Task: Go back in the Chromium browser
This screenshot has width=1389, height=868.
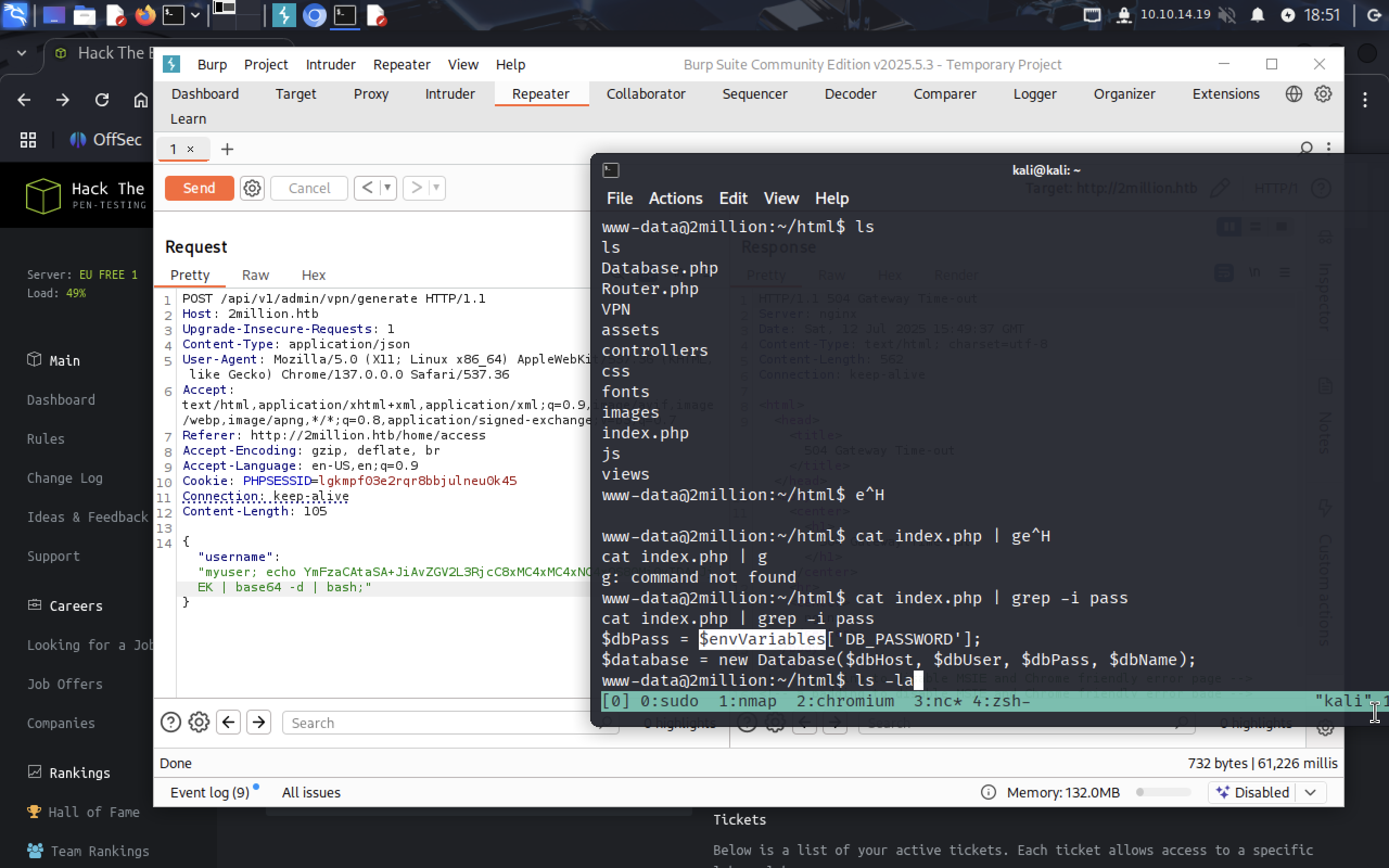Action: [x=24, y=100]
